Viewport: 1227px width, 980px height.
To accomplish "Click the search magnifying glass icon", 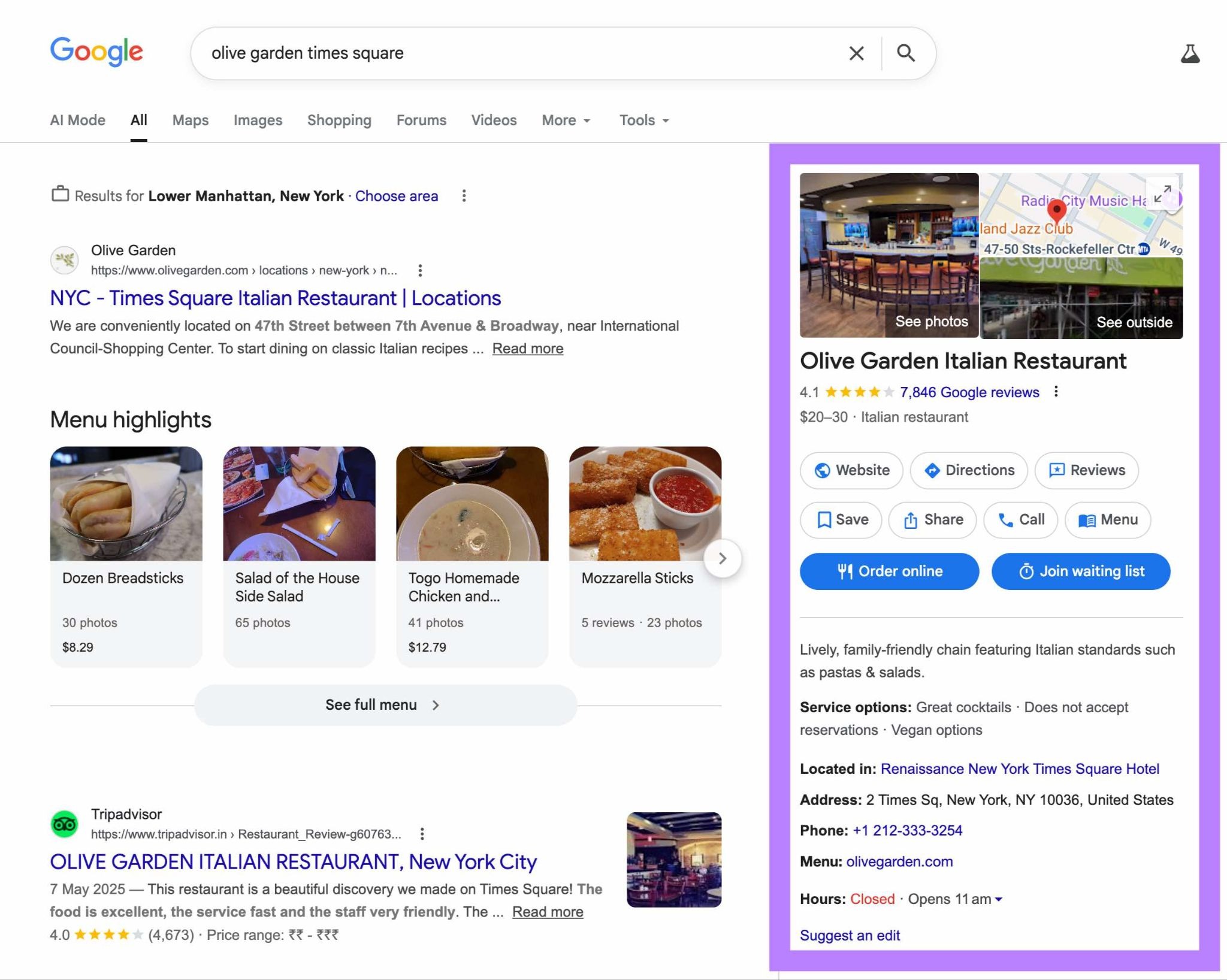I will (x=906, y=53).
